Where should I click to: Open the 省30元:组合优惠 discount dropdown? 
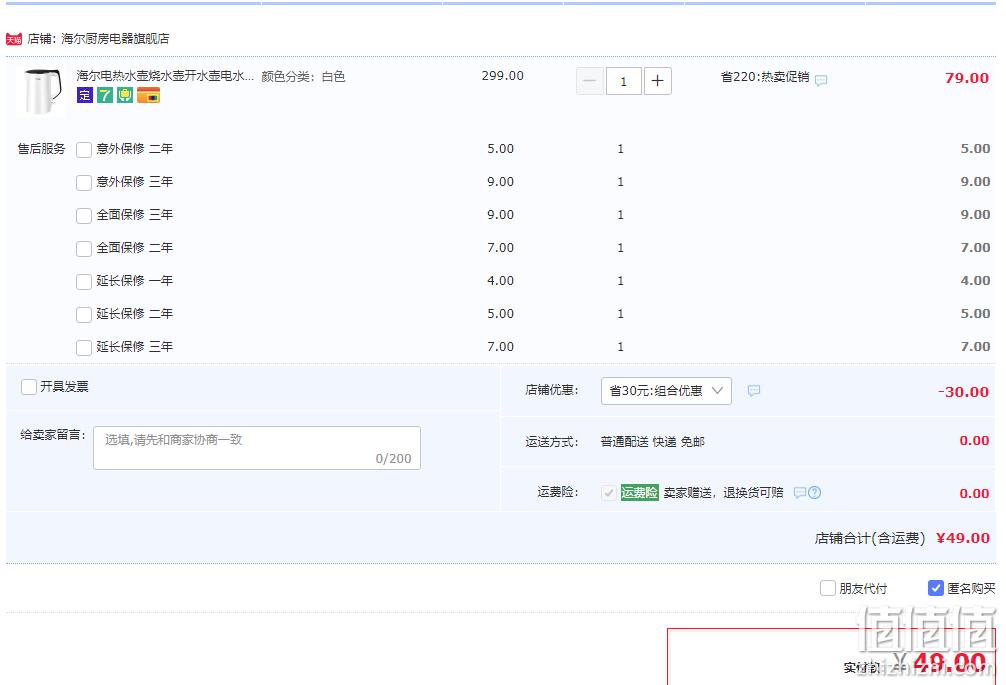pos(666,391)
